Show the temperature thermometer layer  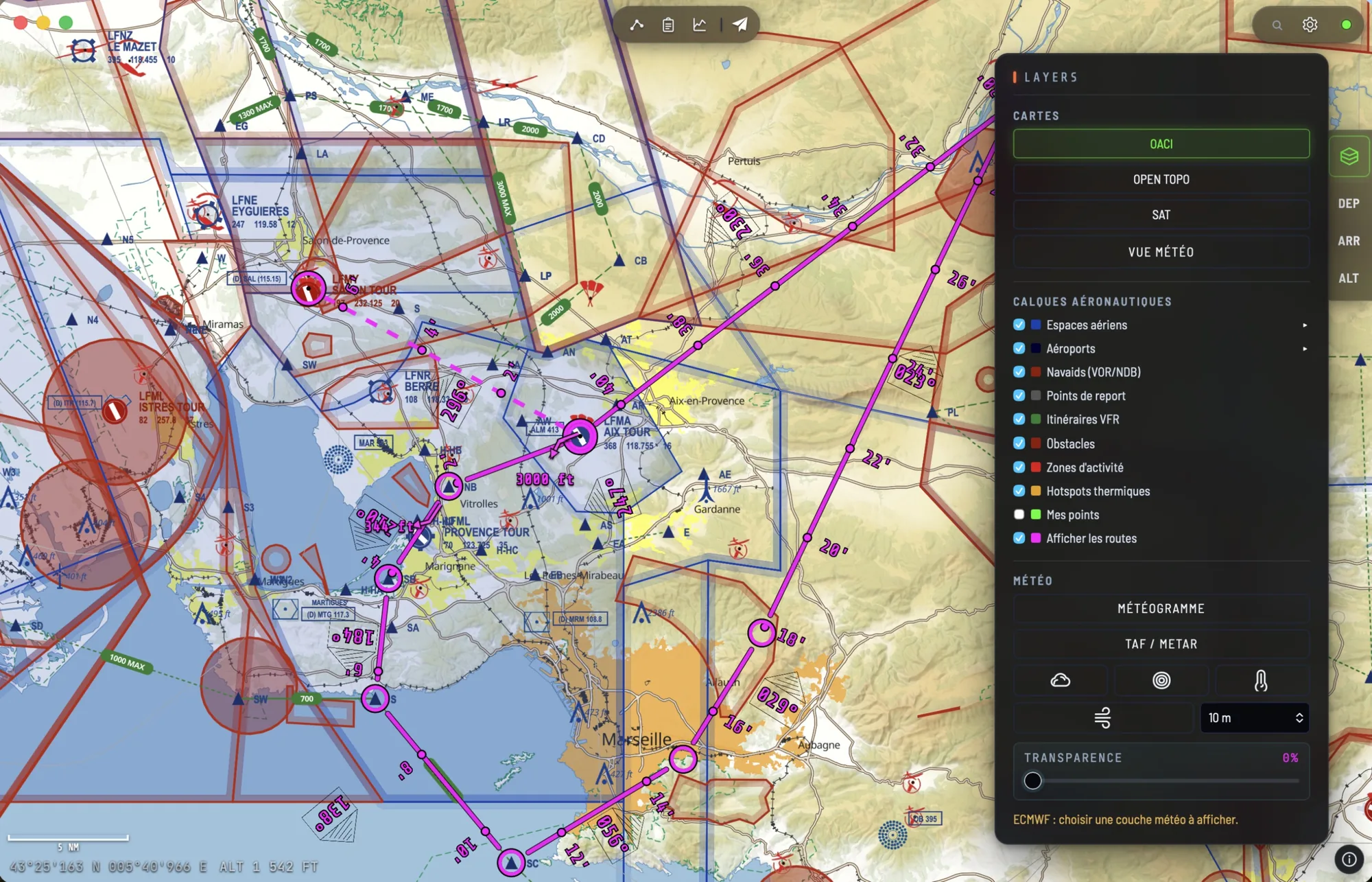1261,680
